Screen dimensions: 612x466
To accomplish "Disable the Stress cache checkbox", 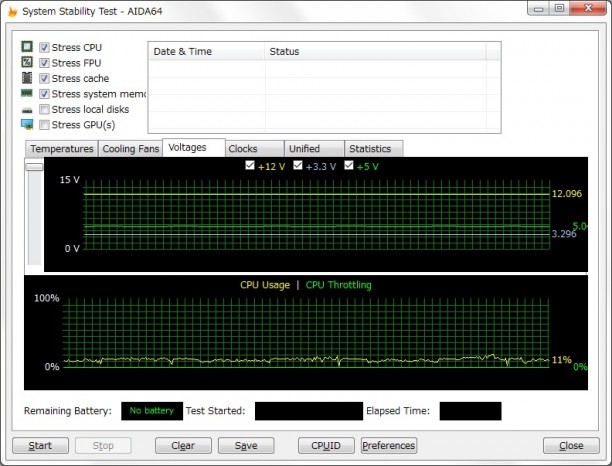I will (x=44, y=78).
